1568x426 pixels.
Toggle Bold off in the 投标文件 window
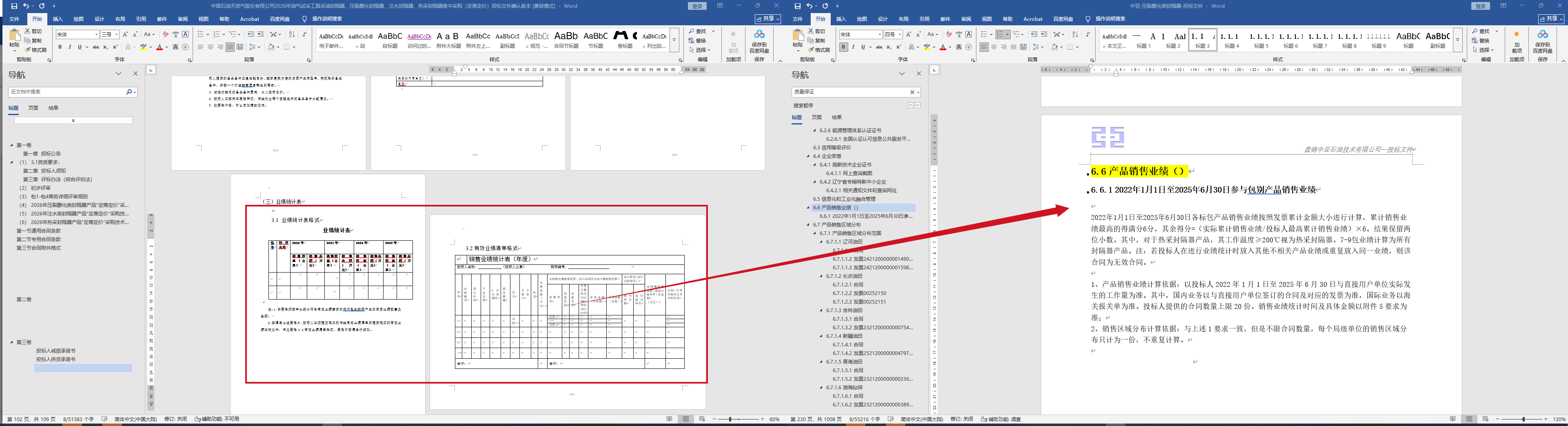coord(843,47)
